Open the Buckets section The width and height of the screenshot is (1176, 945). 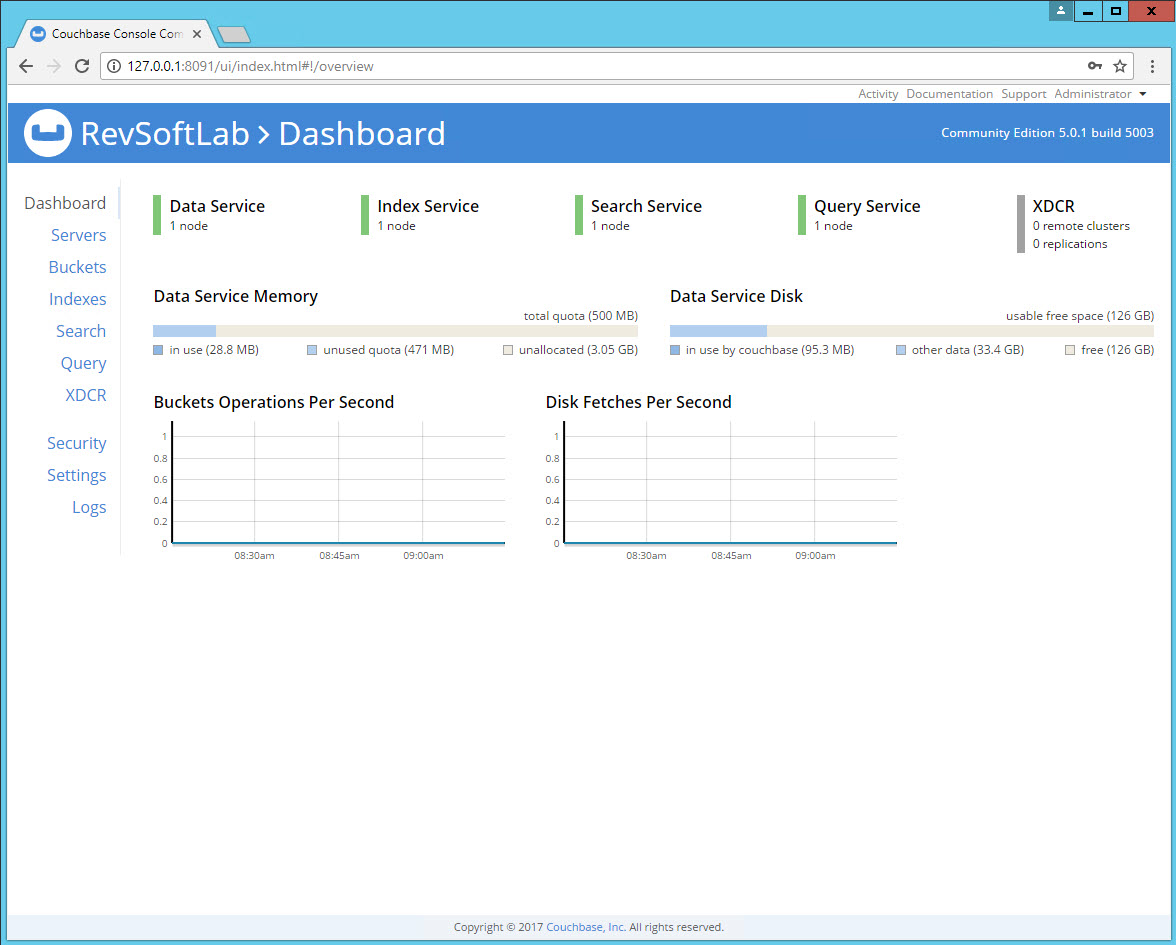(x=77, y=267)
